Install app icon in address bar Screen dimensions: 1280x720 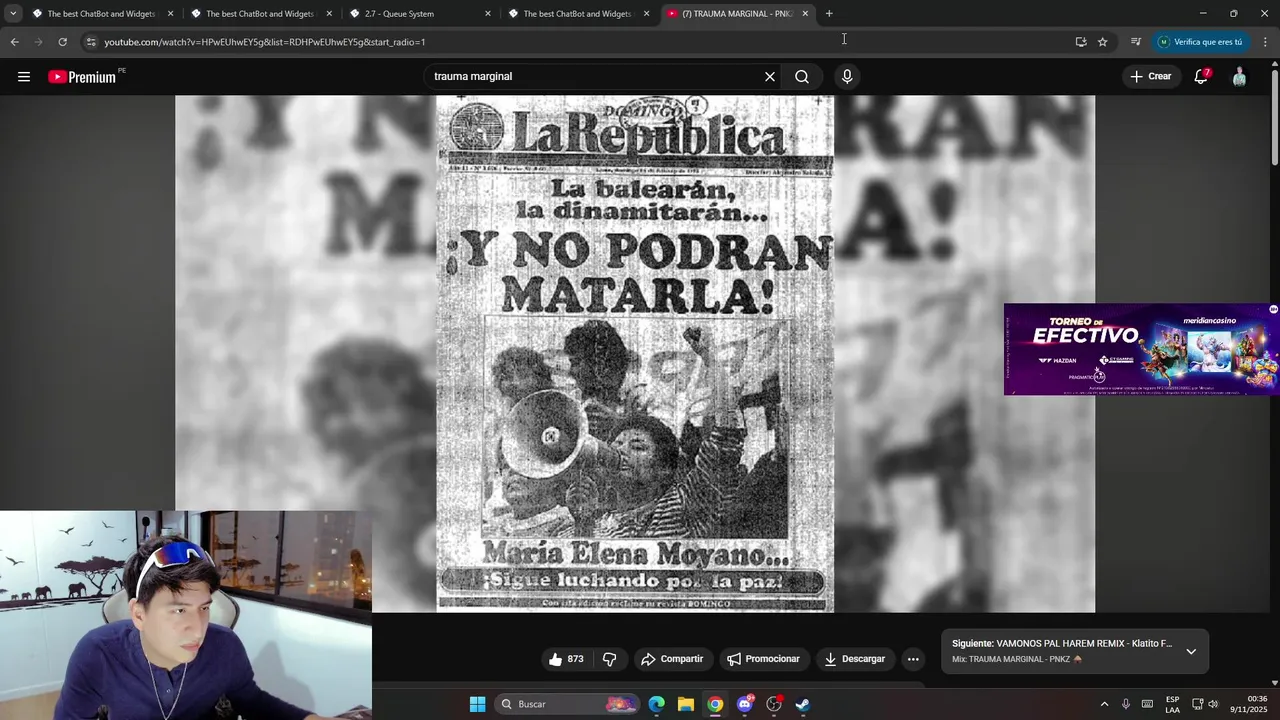click(1081, 42)
